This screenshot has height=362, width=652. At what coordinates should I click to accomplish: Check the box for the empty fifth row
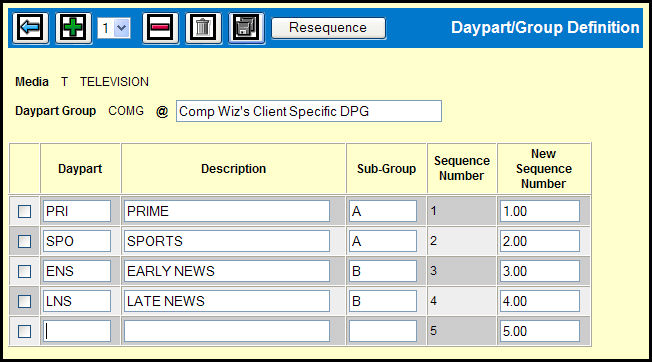pyautogui.click(x=25, y=331)
